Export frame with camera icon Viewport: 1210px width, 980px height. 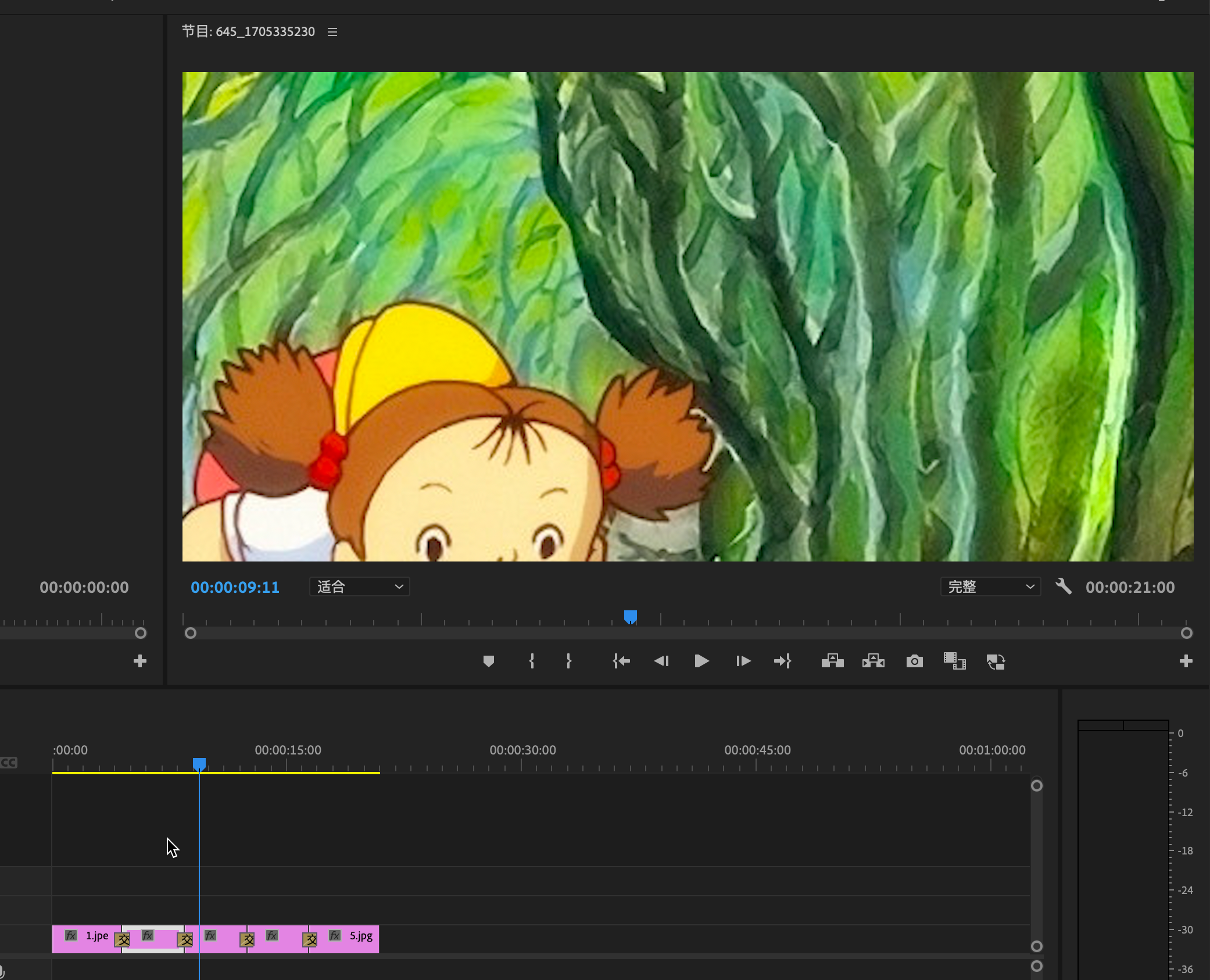[914, 661]
